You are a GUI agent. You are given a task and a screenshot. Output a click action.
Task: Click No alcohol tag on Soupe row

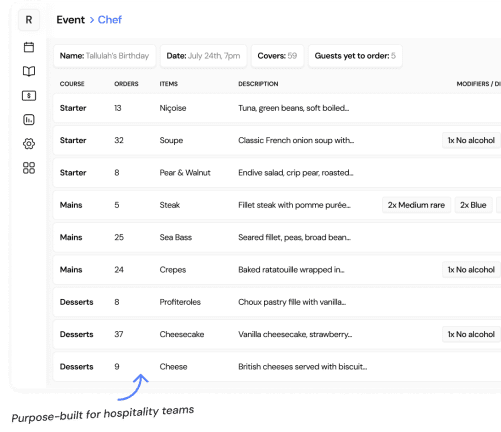[x=471, y=140]
